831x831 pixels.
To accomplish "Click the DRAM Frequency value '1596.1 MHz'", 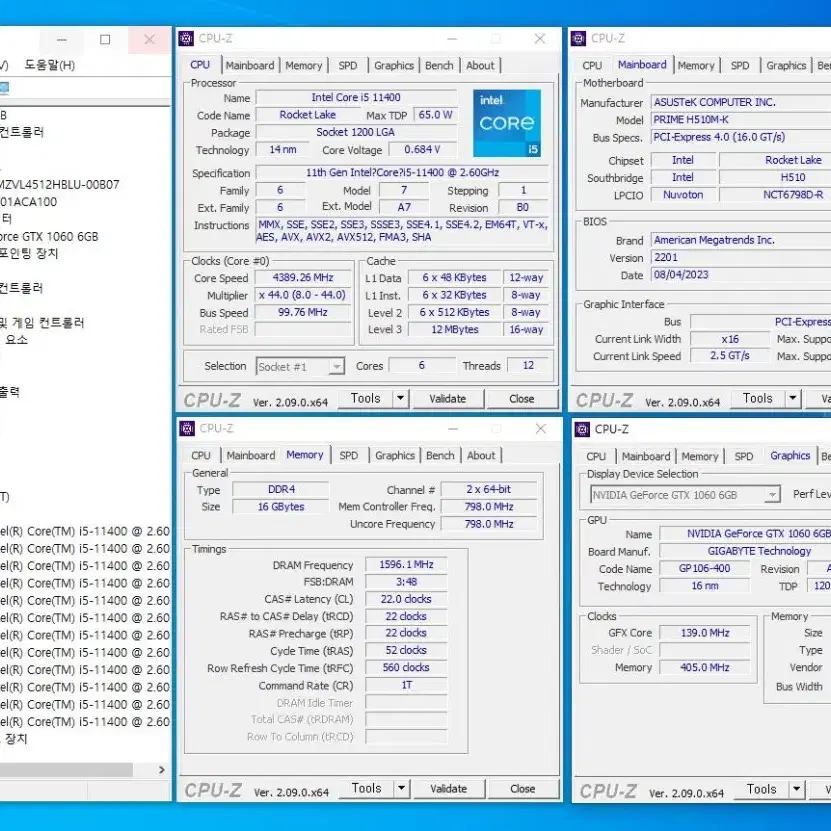I will [406, 565].
